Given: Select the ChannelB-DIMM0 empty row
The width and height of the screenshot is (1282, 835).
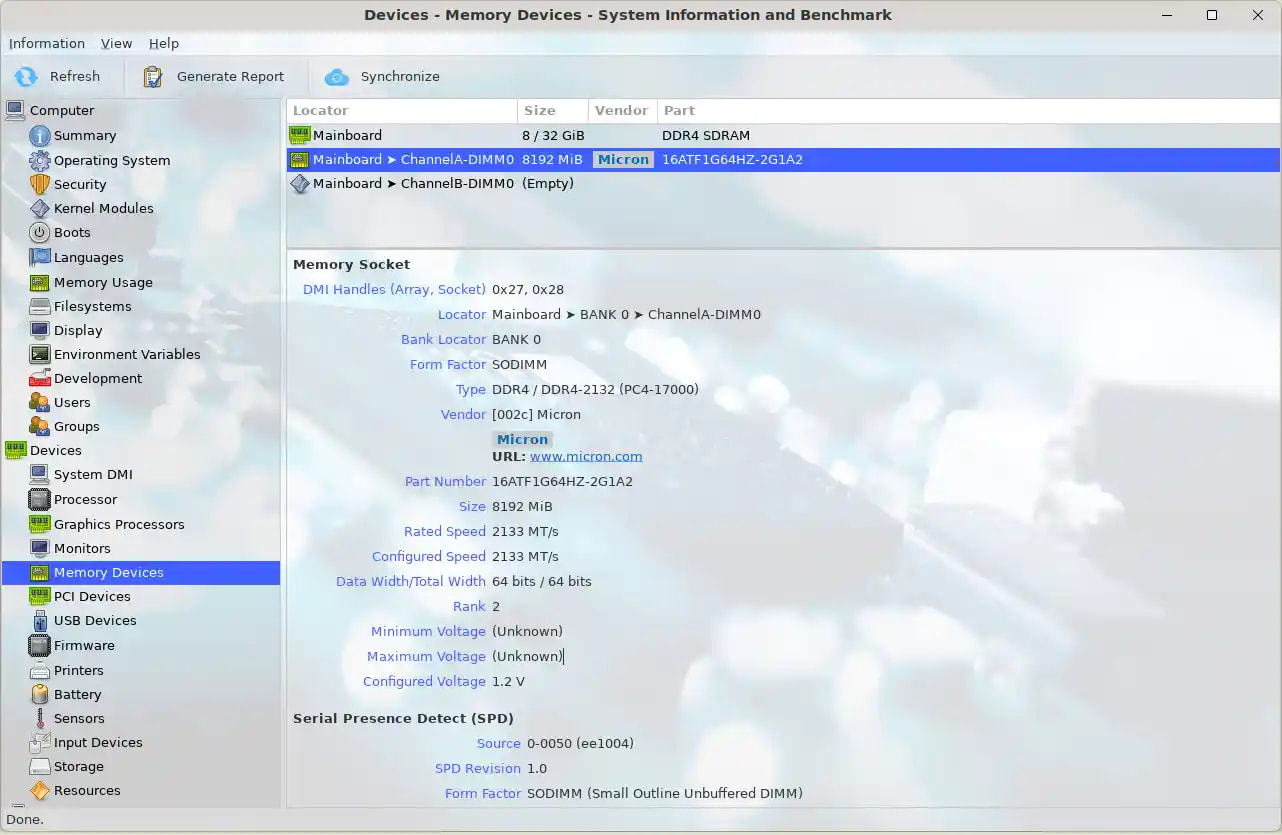Looking at the screenshot, I should coord(783,184).
